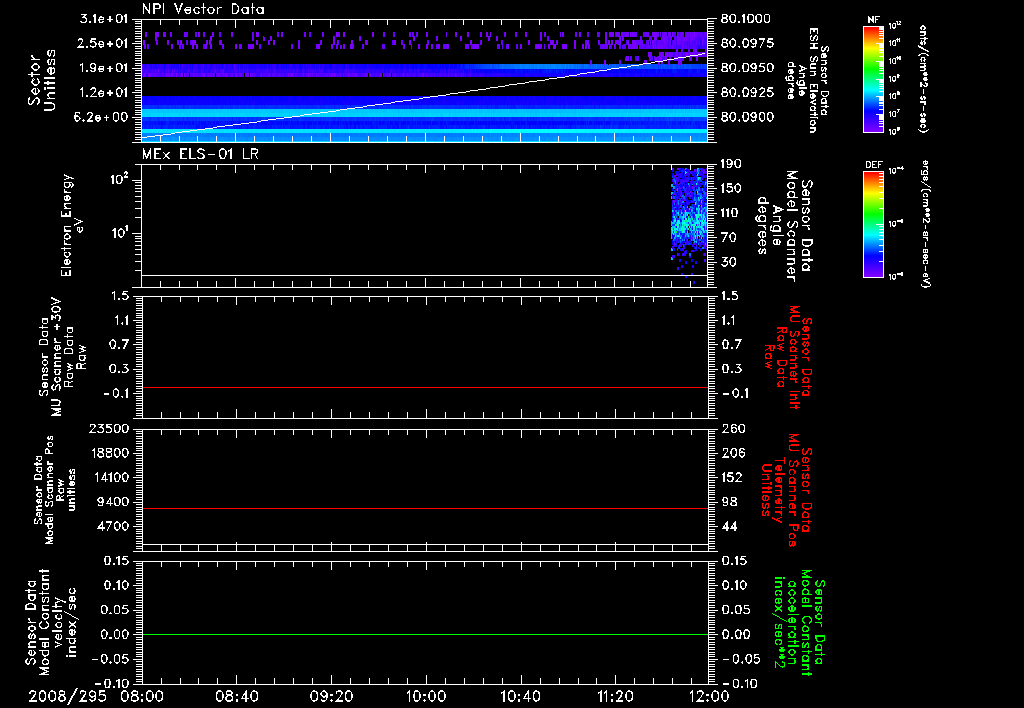Viewport: 1024px width, 708px height.
Task: Click the "Electron Energy eV" axis label
Action: click(71, 225)
